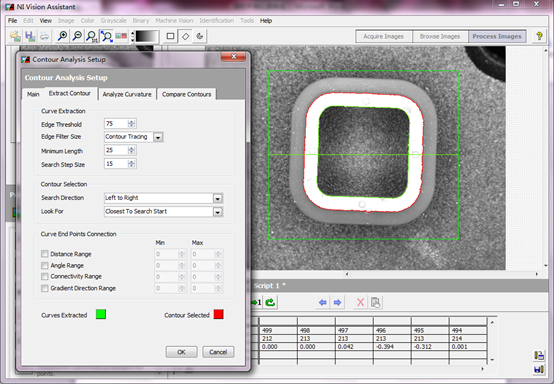Image resolution: width=554 pixels, height=384 pixels.
Task: Select the Rectangle ROI tool
Action: 171,36
